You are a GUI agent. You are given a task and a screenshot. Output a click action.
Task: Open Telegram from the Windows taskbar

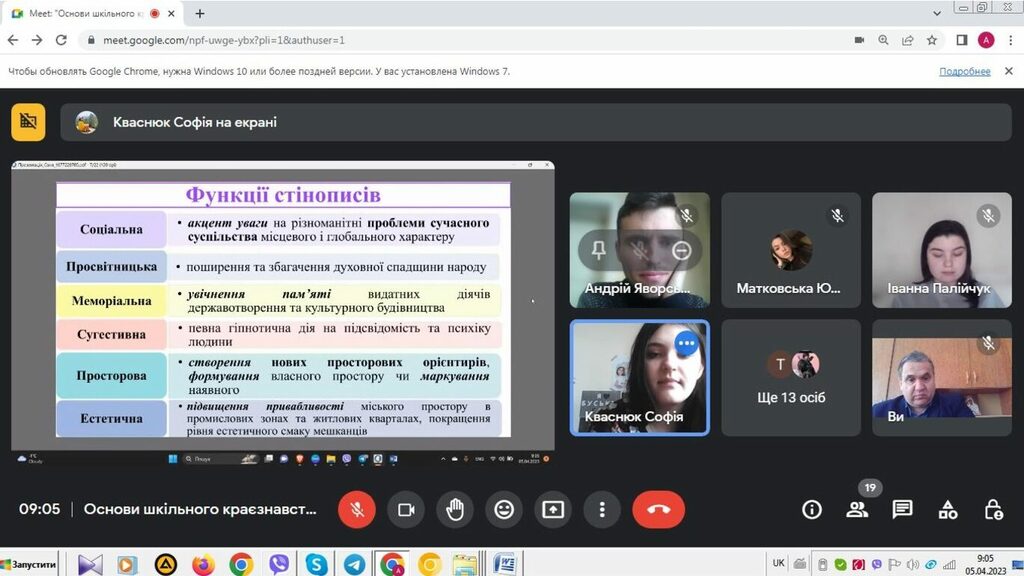tap(354, 564)
